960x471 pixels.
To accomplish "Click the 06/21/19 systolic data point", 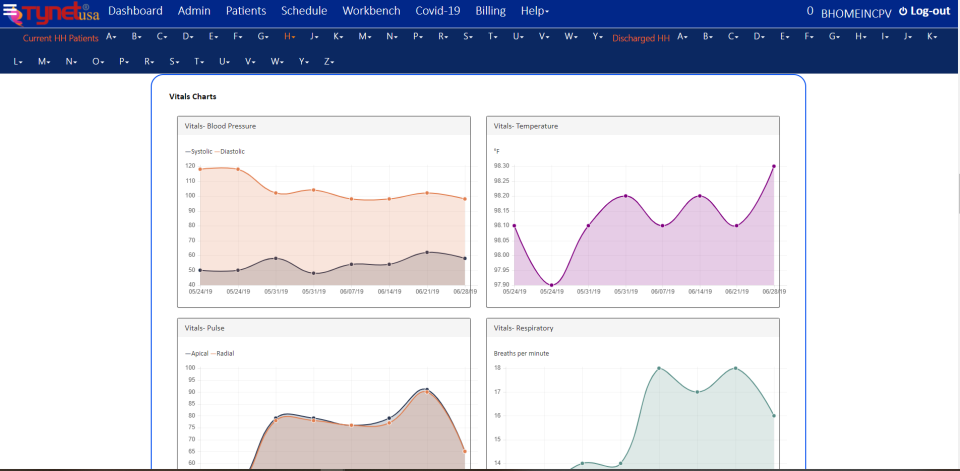I will 427,252.
